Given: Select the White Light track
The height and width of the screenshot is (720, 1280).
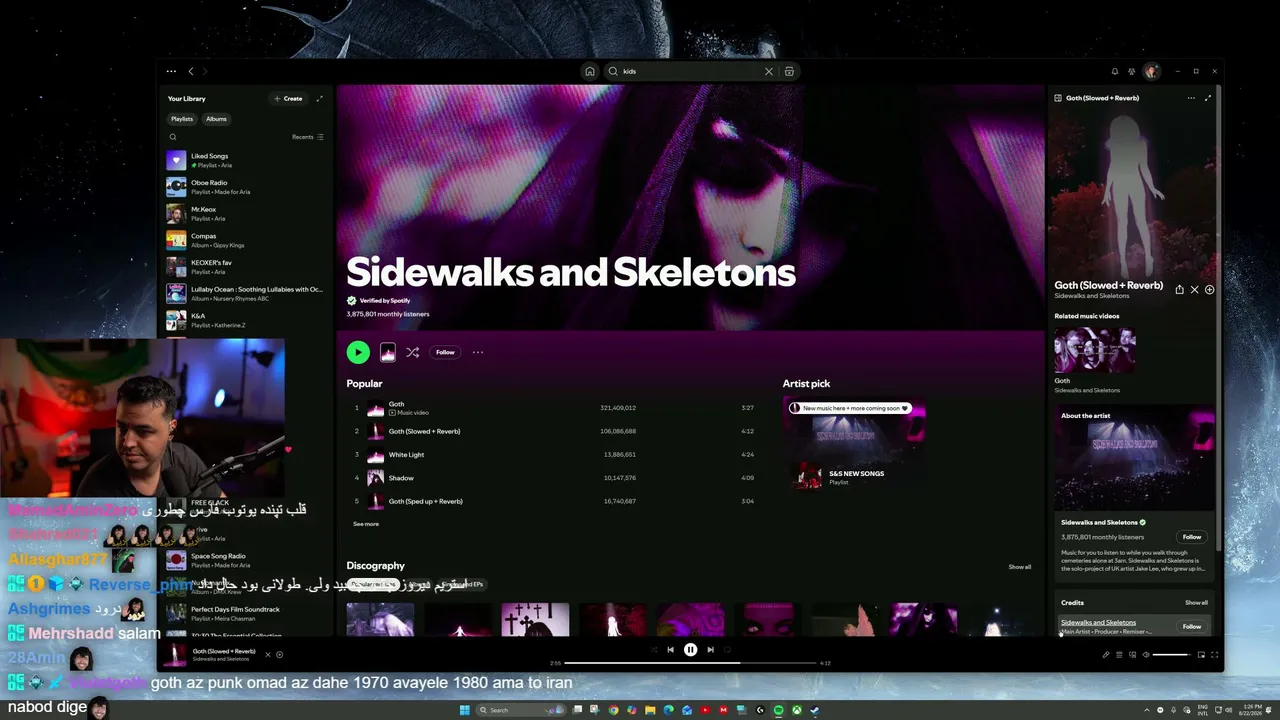Looking at the screenshot, I should [554, 455].
